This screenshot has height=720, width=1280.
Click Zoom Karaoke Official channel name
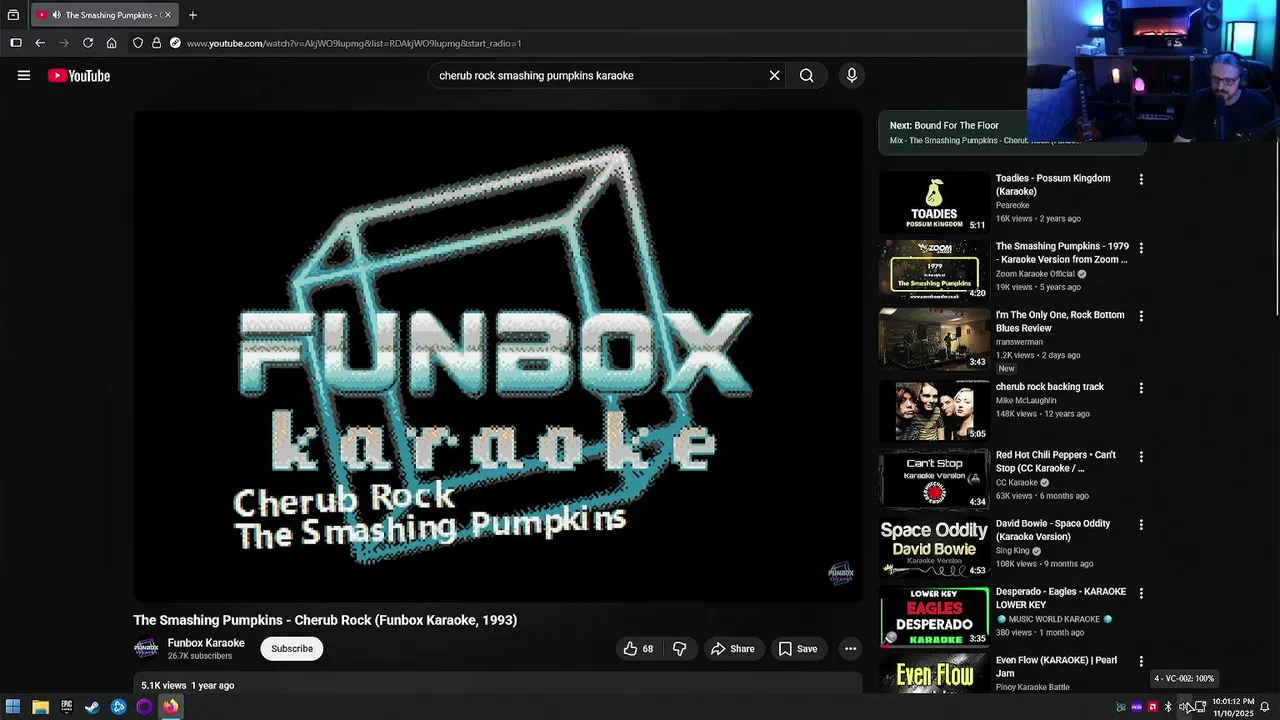click(1035, 274)
